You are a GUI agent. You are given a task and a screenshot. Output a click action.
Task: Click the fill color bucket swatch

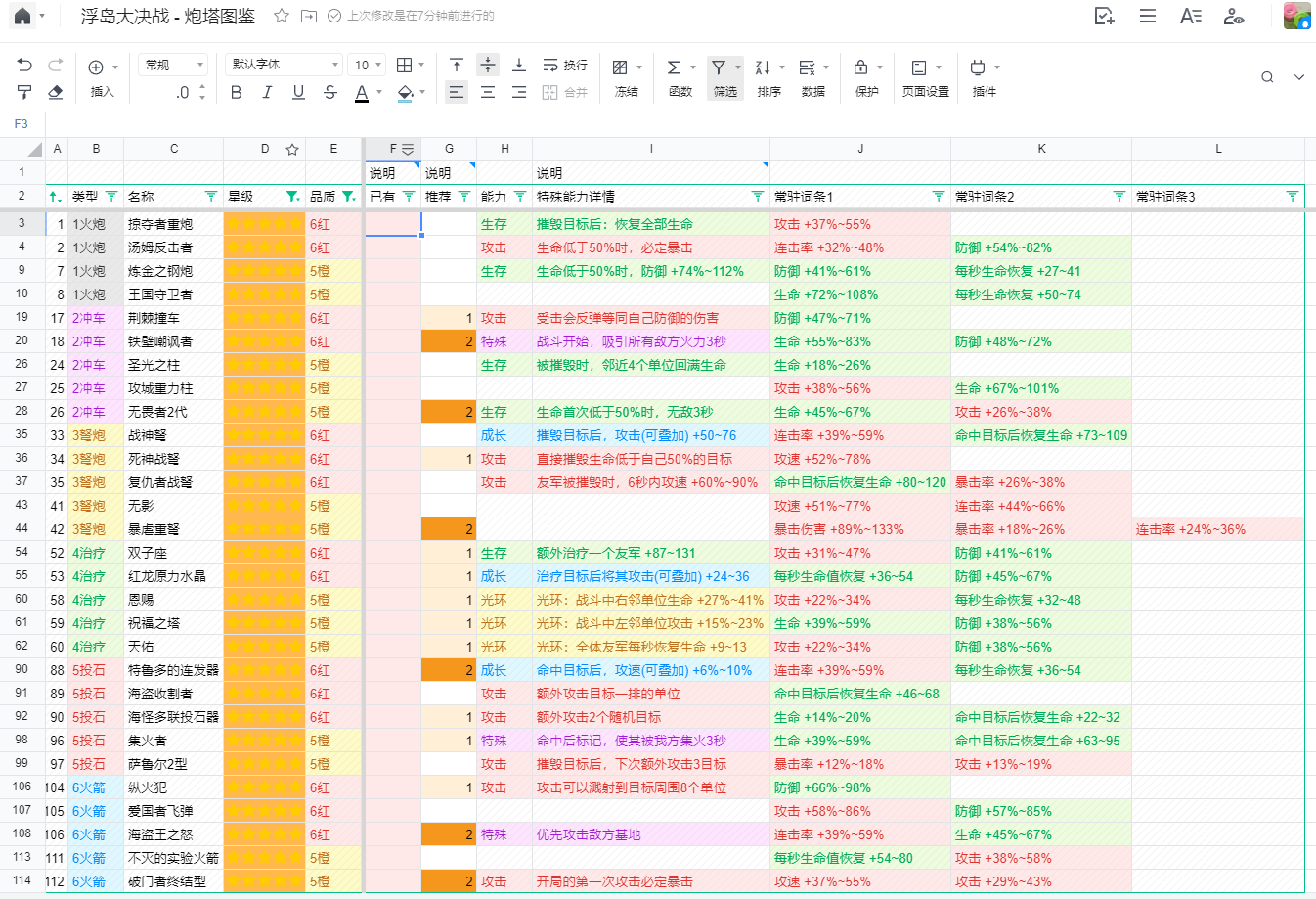point(406,92)
